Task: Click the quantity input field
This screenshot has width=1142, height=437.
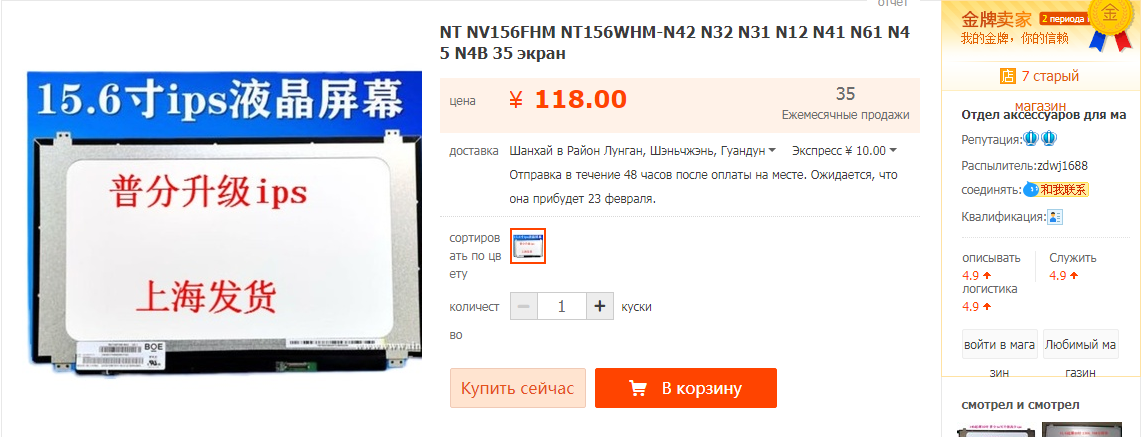Action: [x=562, y=307]
